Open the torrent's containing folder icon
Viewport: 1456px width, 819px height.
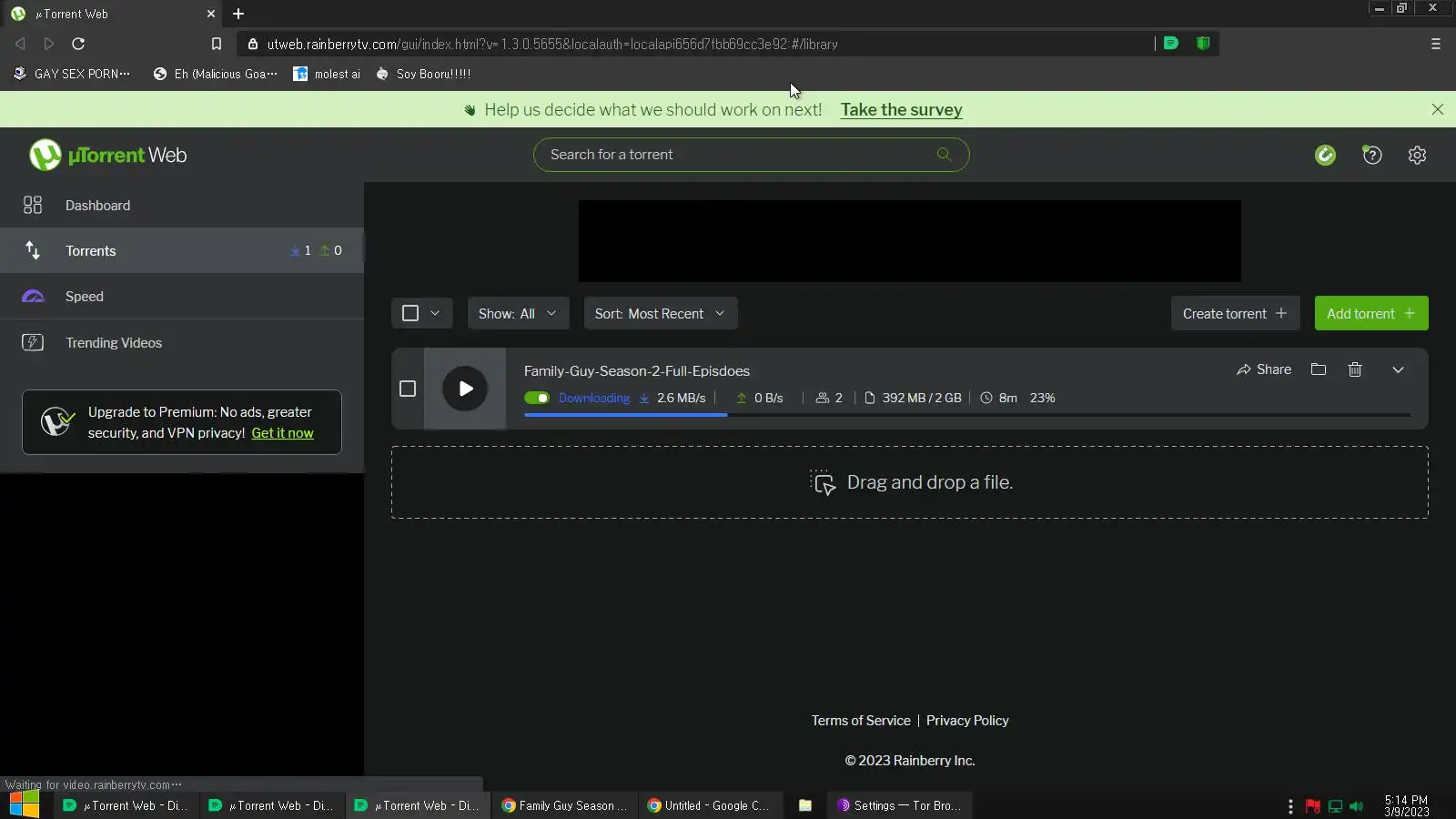[1319, 369]
